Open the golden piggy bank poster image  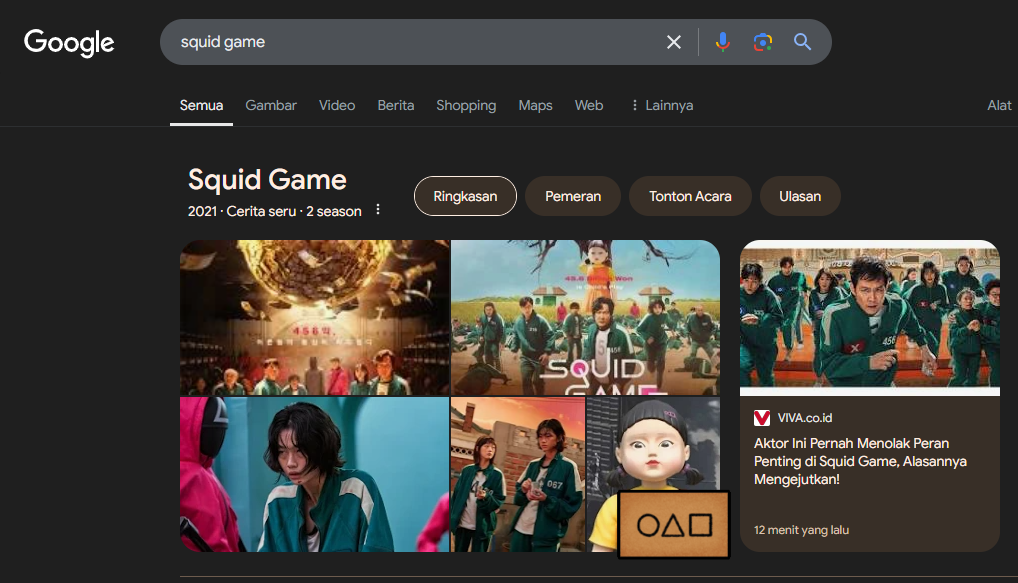tap(314, 317)
